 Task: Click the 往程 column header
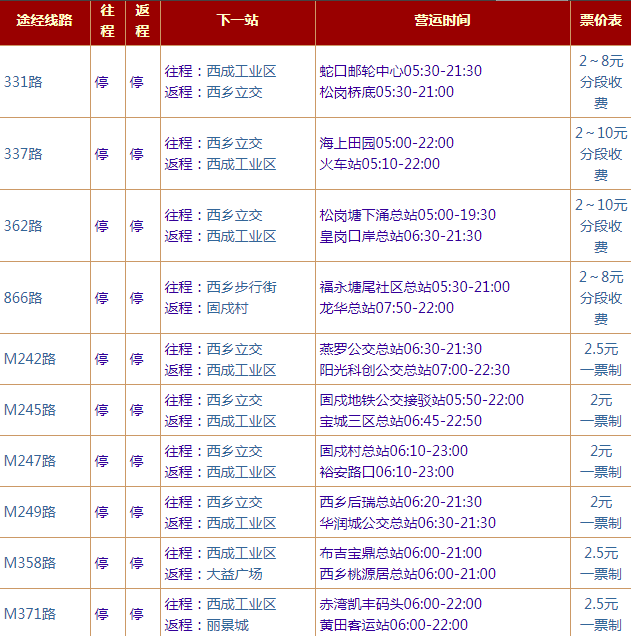tap(107, 21)
